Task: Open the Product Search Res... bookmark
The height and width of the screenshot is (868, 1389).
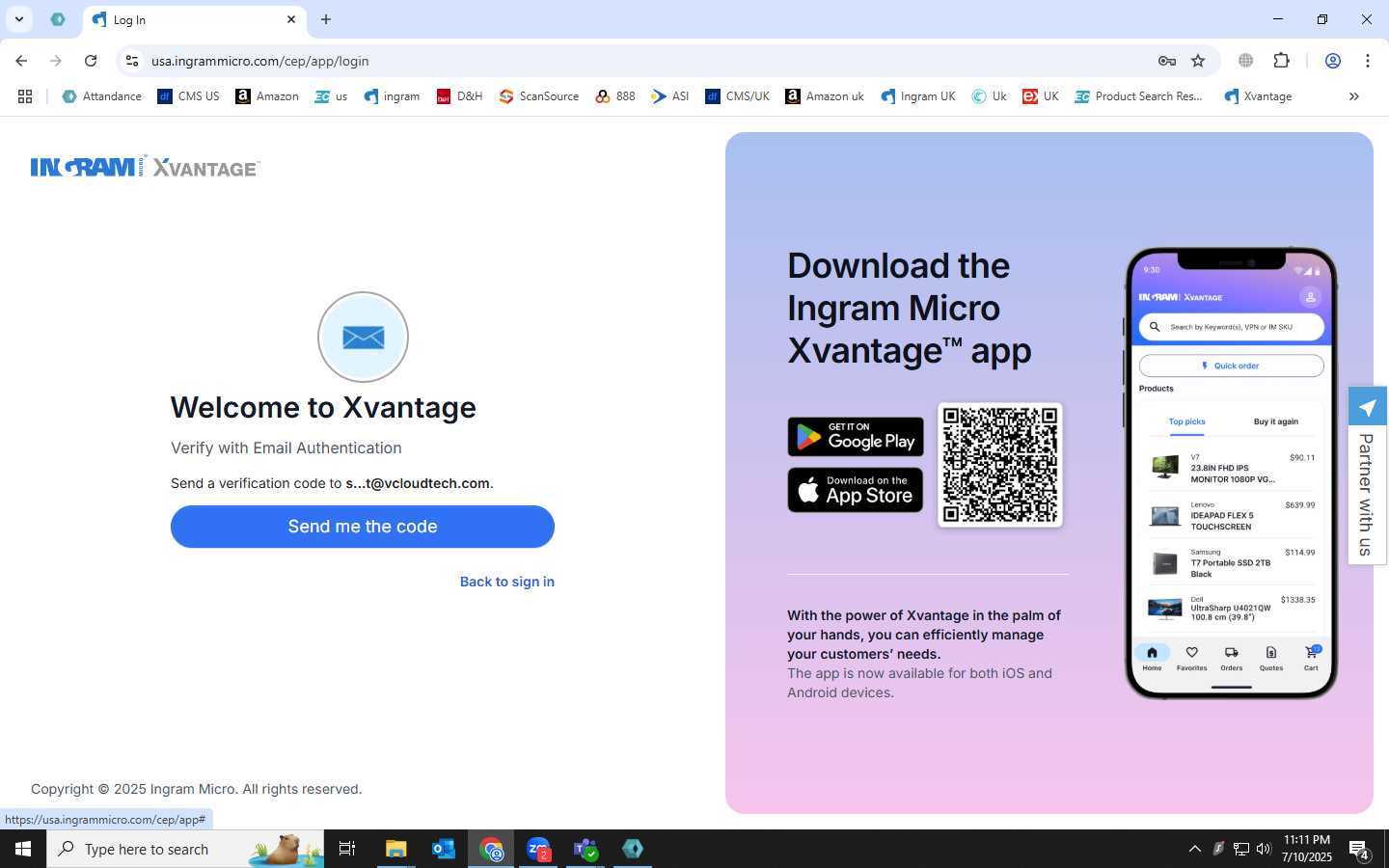Action: pos(1138,96)
